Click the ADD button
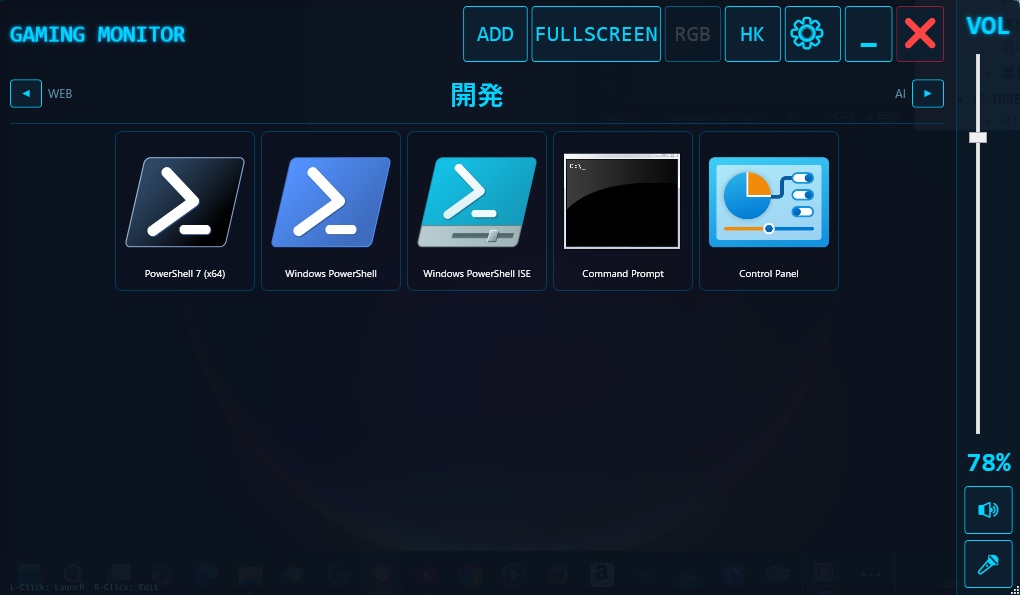The height and width of the screenshot is (595, 1020). pos(495,34)
